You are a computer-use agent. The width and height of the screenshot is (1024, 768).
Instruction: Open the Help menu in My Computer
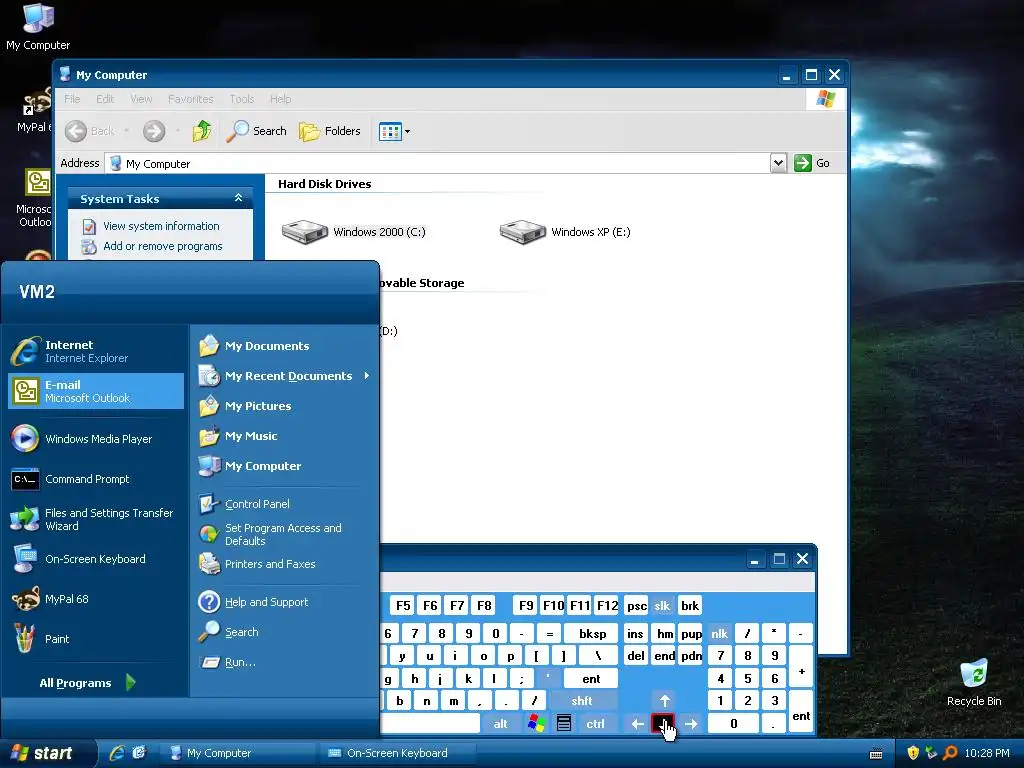(280, 99)
